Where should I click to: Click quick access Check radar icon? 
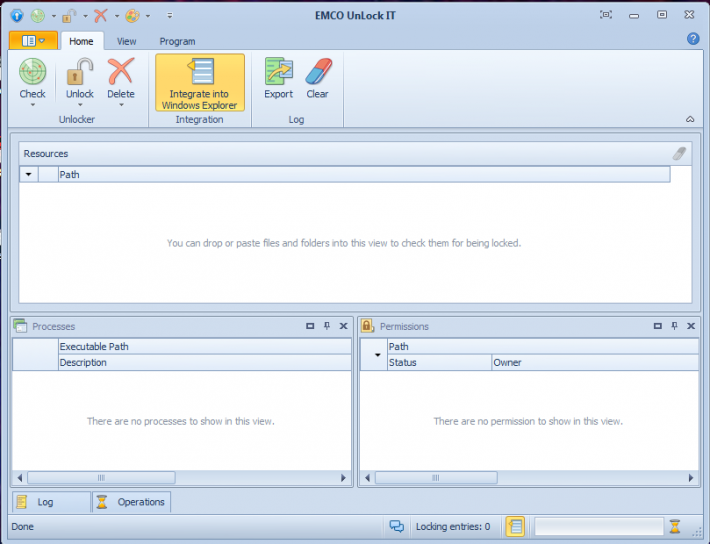(38, 16)
